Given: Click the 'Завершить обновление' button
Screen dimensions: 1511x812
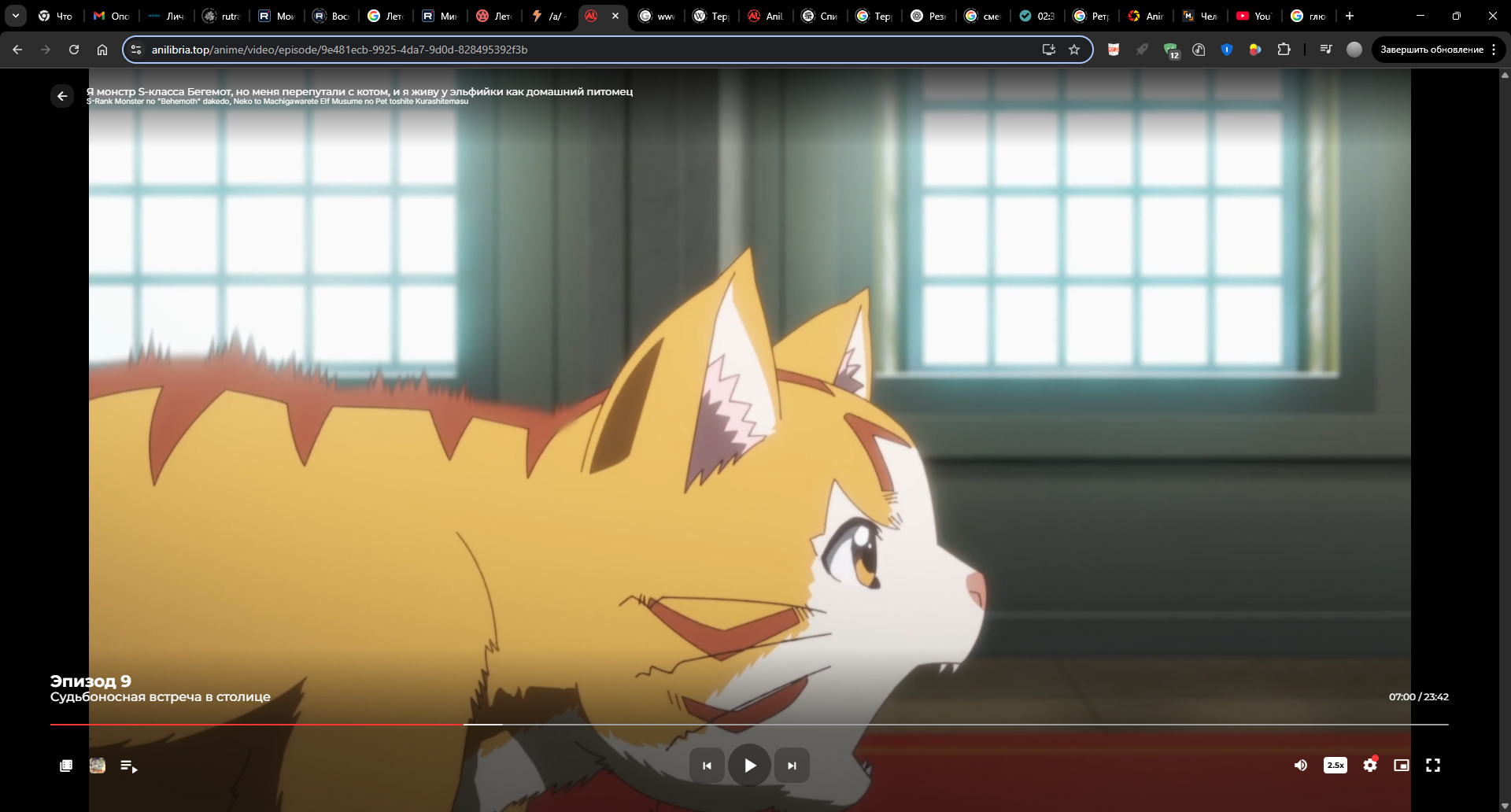Looking at the screenshot, I should [1432, 50].
